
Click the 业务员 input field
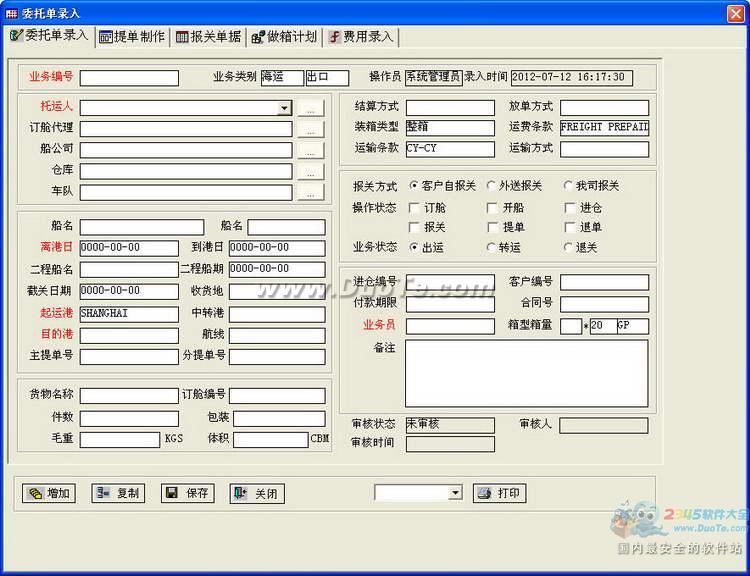click(x=450, y=326)
